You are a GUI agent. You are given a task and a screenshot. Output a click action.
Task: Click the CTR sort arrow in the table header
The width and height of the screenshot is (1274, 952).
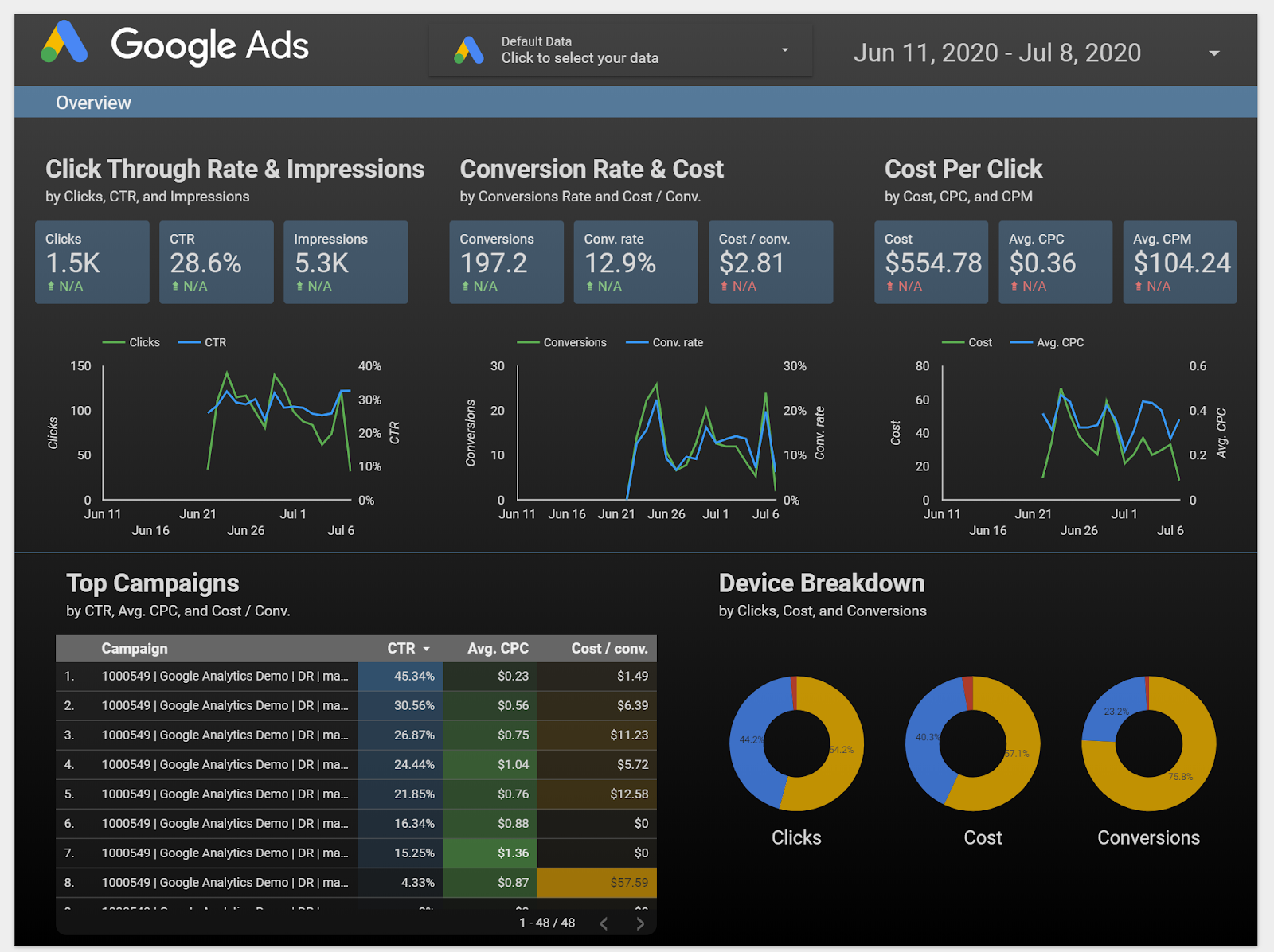[426, 648]
